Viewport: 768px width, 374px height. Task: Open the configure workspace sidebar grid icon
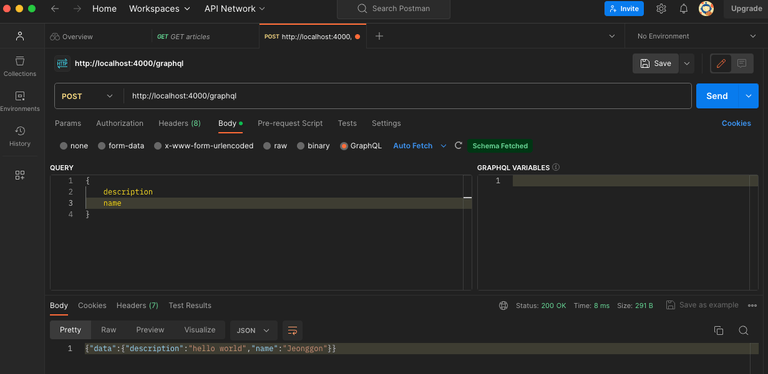pos(20,175)
